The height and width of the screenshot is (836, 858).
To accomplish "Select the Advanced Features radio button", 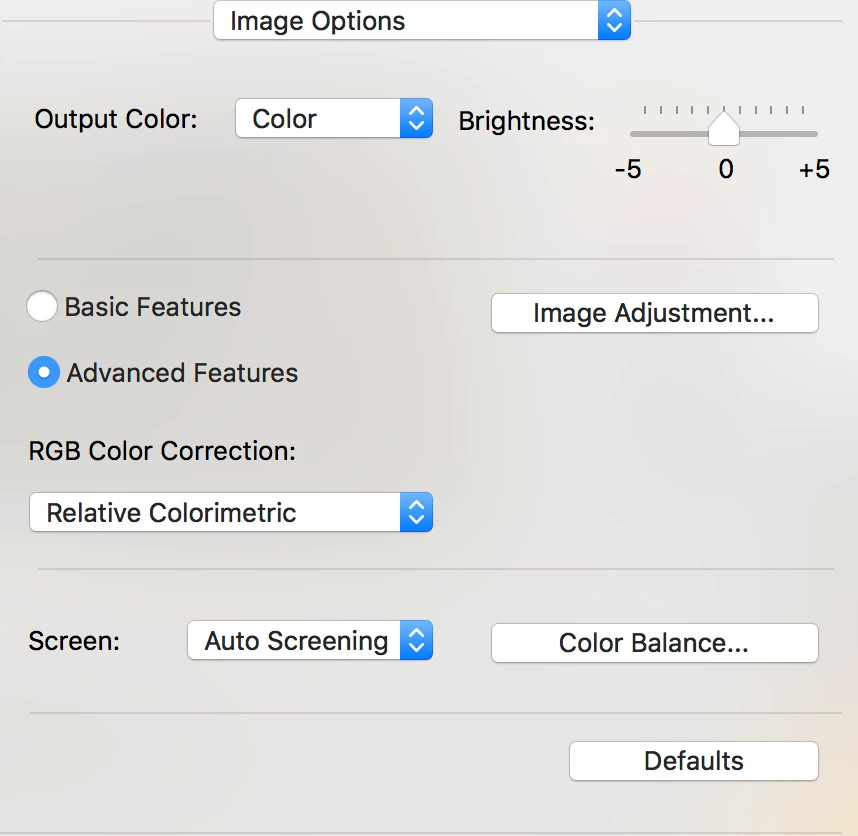I will point(44,373).
